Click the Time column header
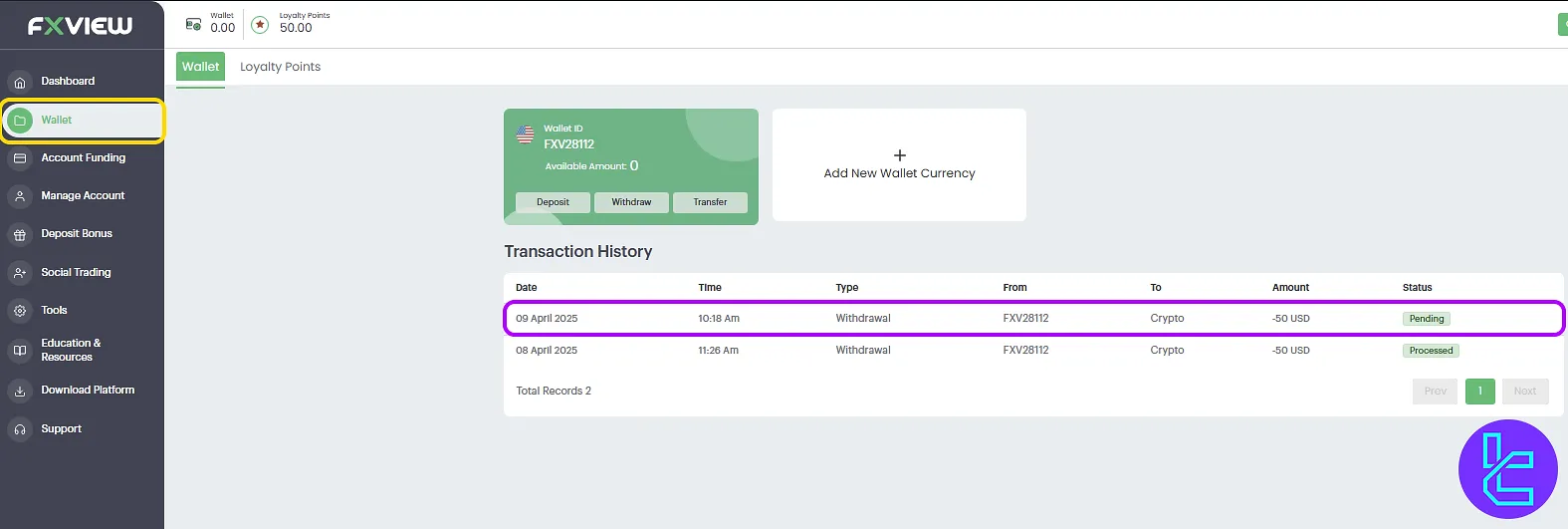This screenshot has width=1568, height=529. coord(710,288)
